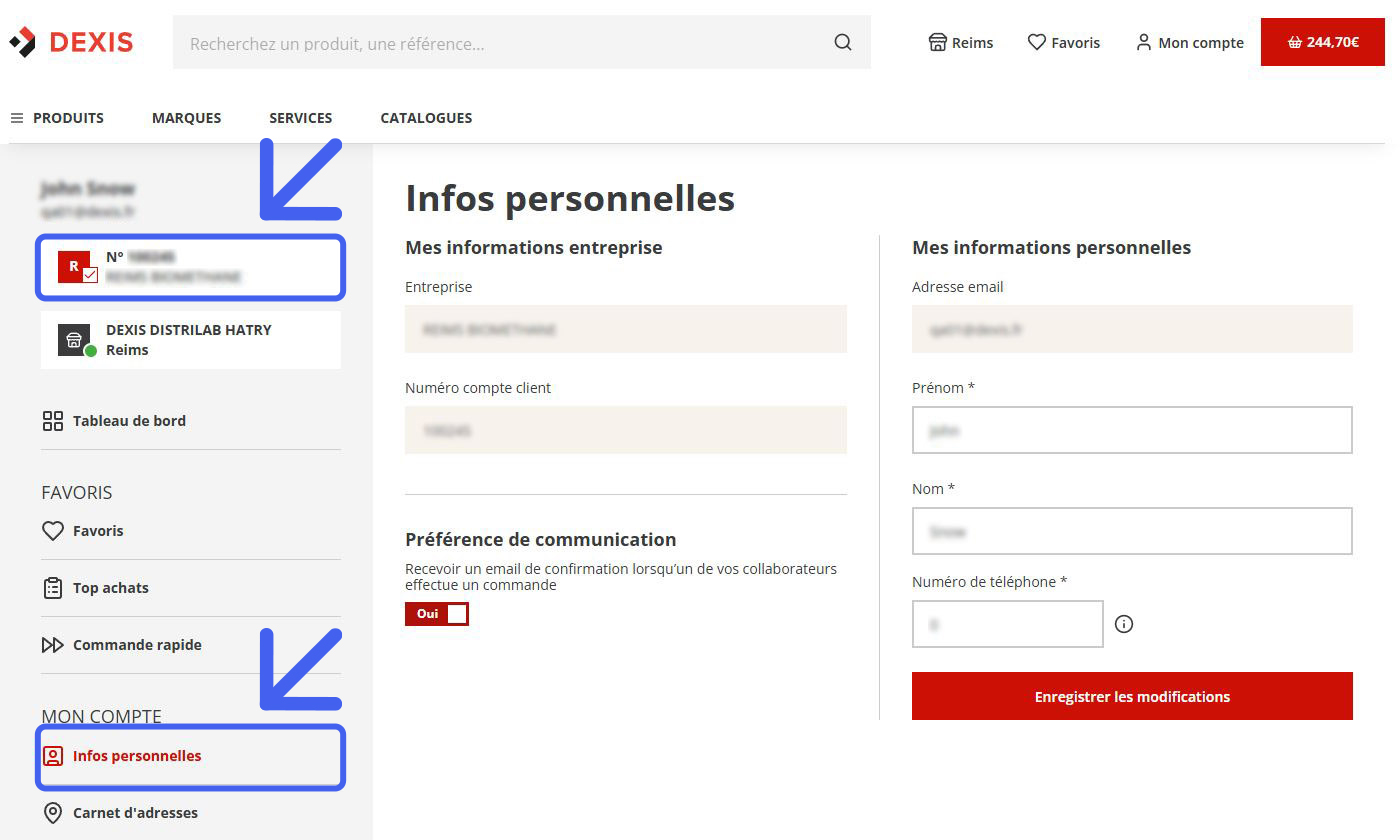Click the Carnet d'adresses pin icon
The width and height of the screenshot is (1400, 840).
(53, 813)
